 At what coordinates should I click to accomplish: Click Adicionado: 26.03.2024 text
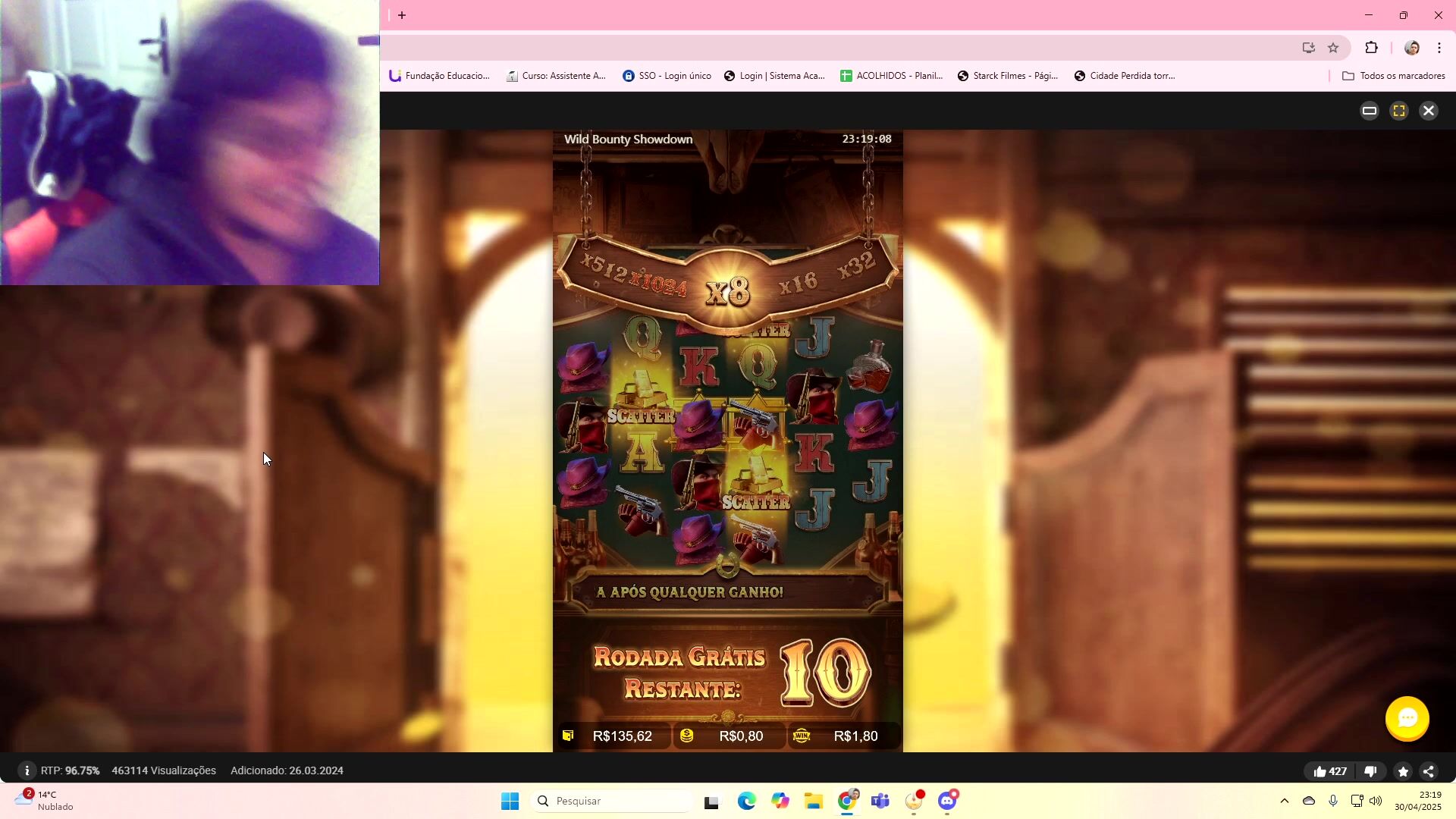click(287, 770)
